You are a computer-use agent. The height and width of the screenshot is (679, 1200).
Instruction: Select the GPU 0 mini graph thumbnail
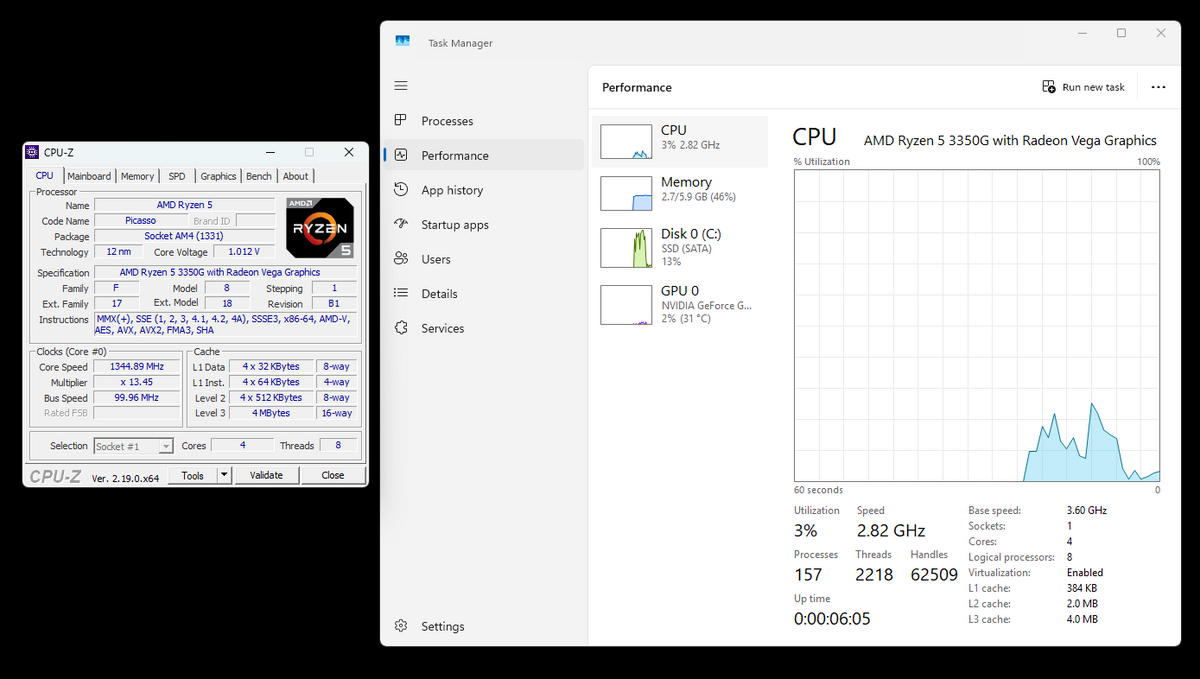(626, 305)
